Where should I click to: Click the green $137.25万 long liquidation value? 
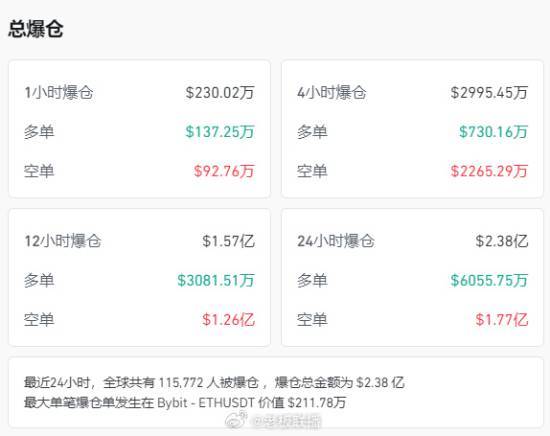click(220, 132)
